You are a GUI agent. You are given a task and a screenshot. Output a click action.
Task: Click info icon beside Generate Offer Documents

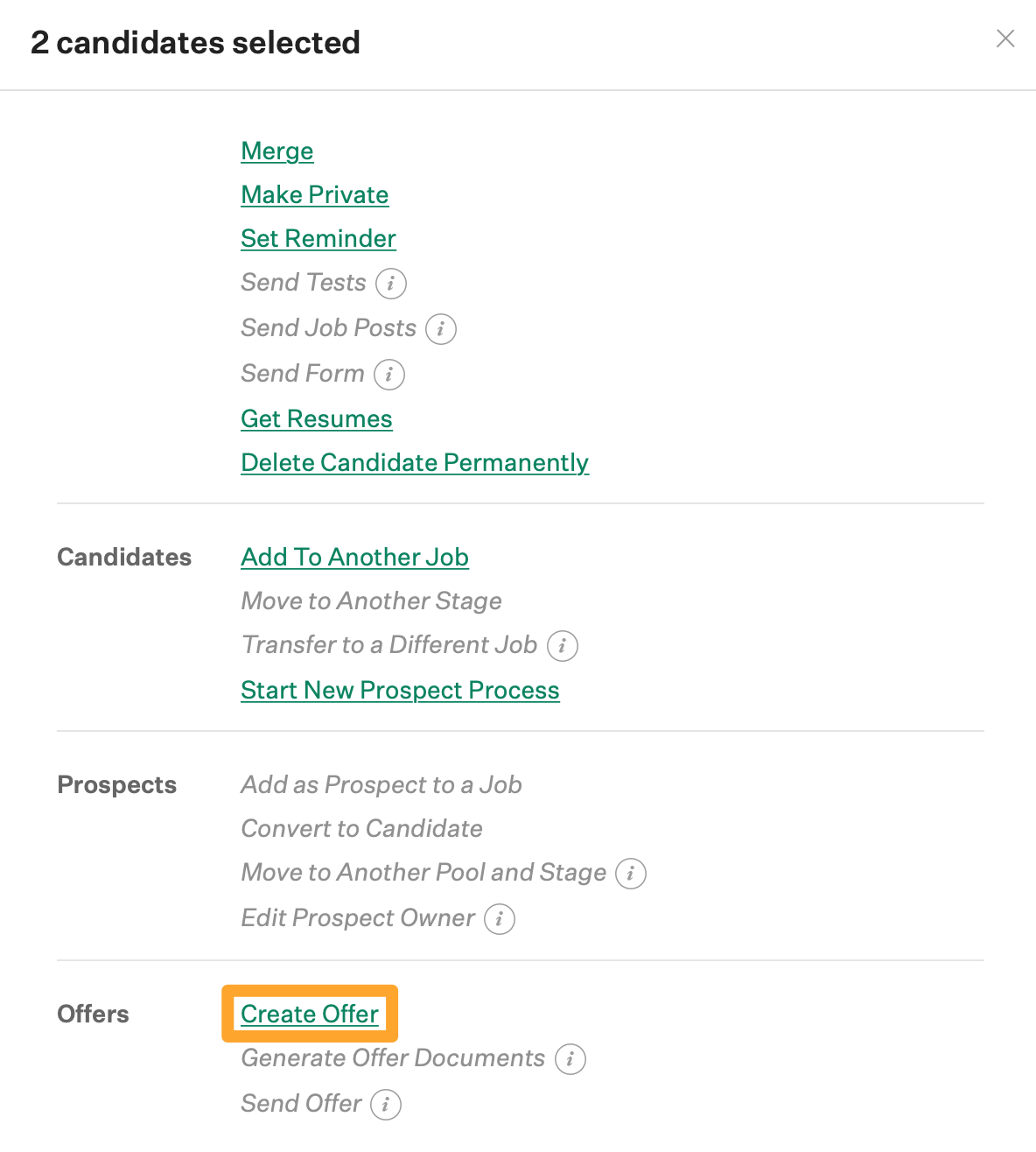[x=570, y=1059]
